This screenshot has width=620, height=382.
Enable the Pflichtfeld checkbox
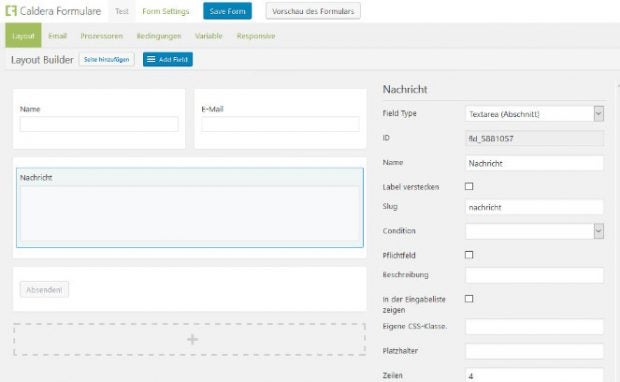[469, 255]
